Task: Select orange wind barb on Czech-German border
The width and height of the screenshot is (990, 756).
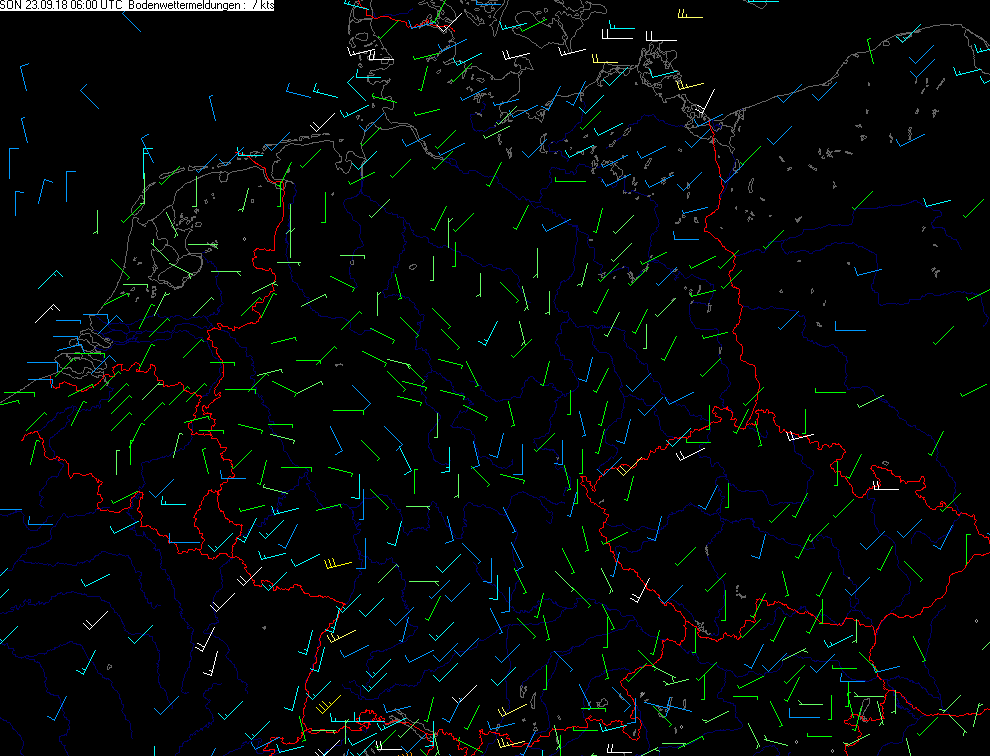Action: coord(628,466)
